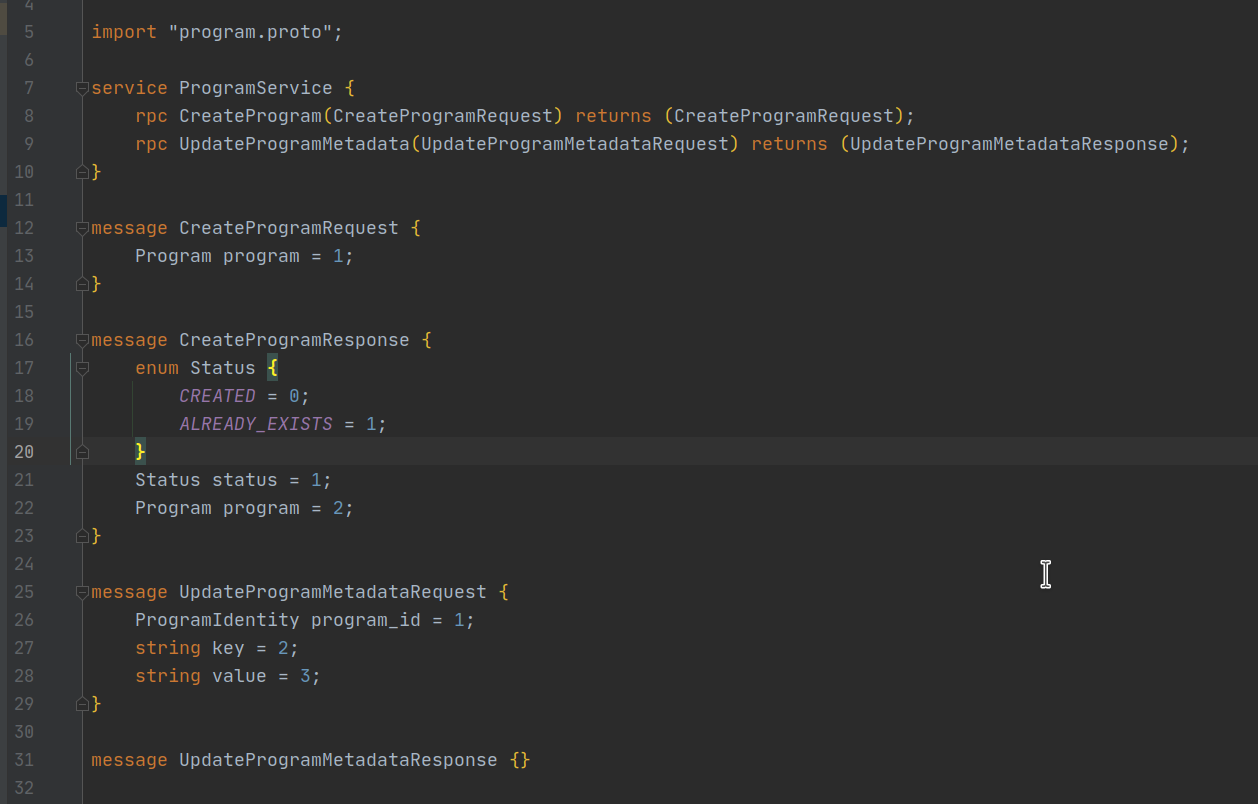Click fold end marker on line 23

coord(82,536)
